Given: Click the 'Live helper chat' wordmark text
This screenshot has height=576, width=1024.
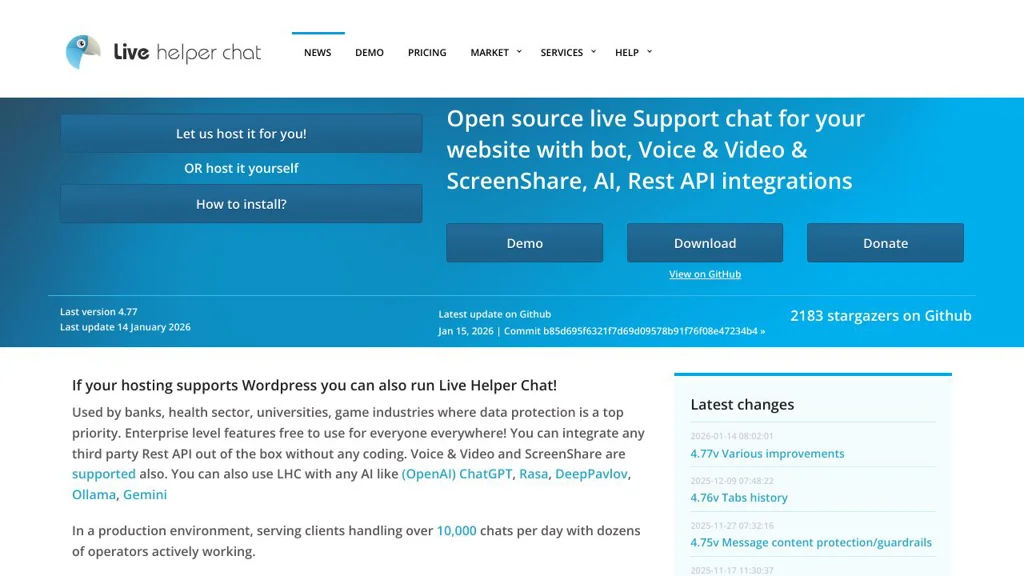Looking at the screenshot, I should pos(187,52).
